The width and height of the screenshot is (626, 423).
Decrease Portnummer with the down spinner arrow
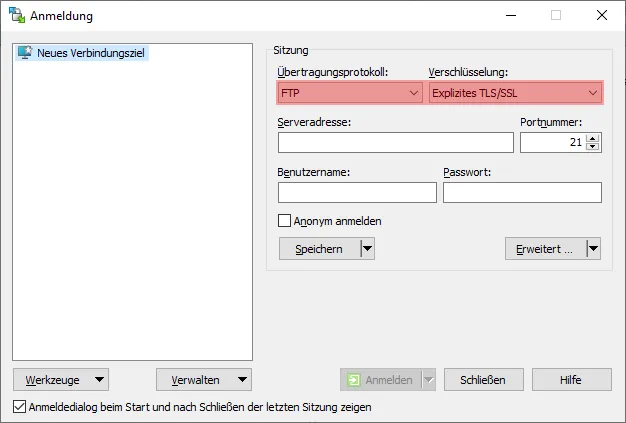593,146
